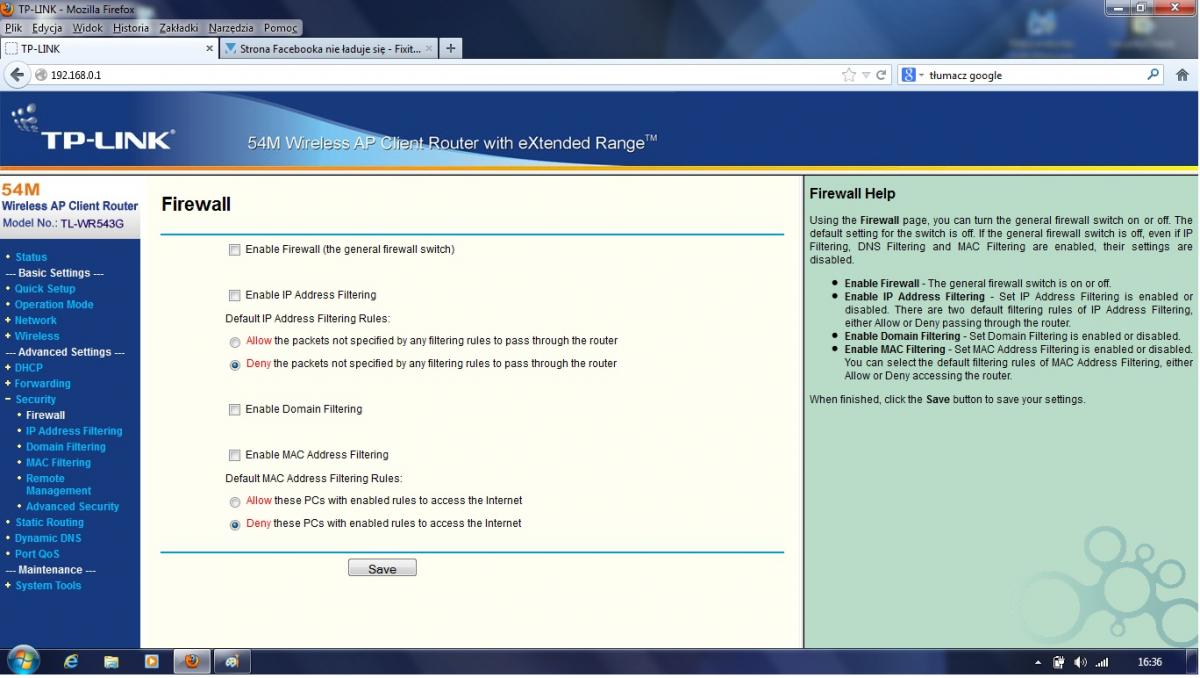
Task: Open the Narzędzia menu
Action: point(231,28)
